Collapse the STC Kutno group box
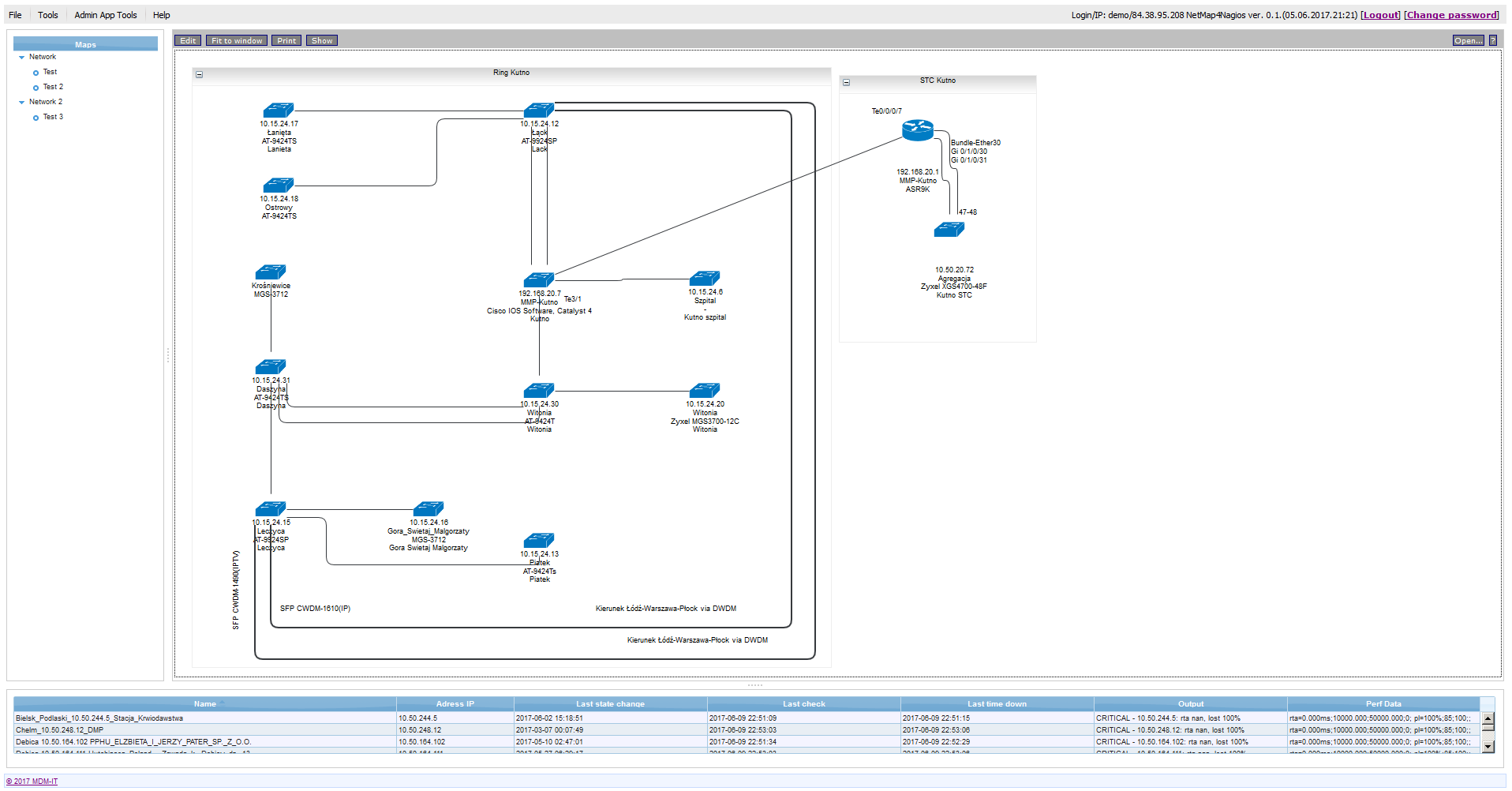Image resolution: width=1512 pixels, height=791 pixels. point(847,82)
